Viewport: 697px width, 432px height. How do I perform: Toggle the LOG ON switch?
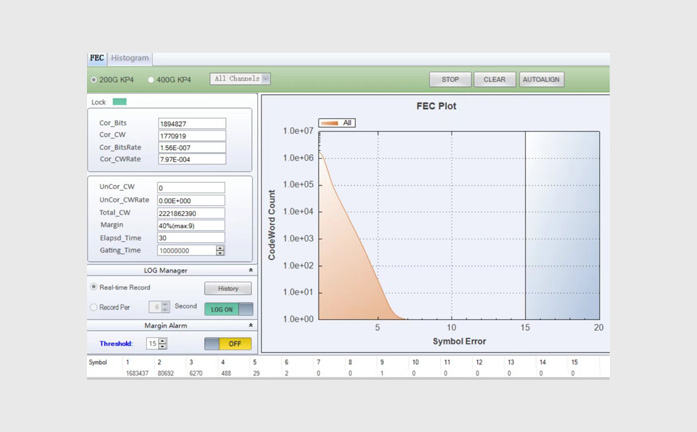point(228,309)
